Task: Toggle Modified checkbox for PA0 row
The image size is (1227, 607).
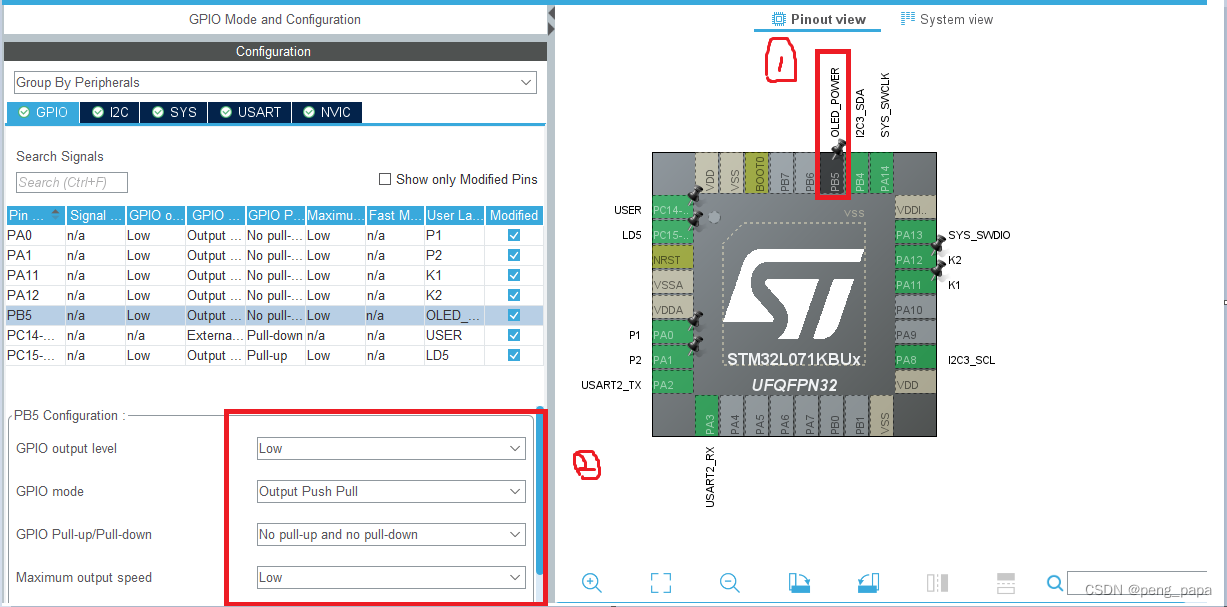Action: coord(514,235)
